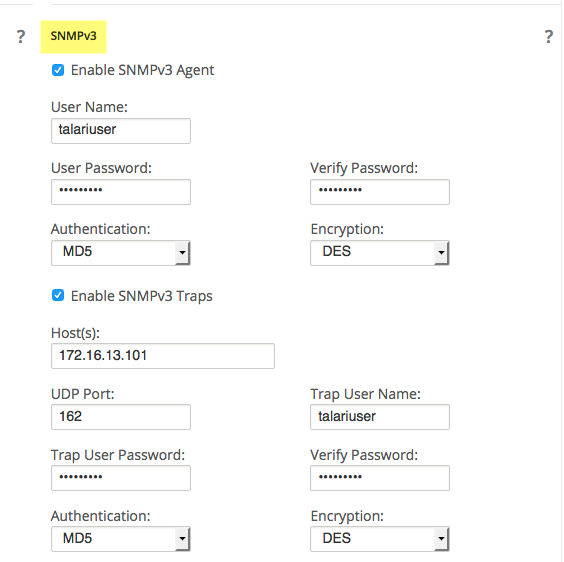This screenshot has height=562, width=564.
Task: Open trap Authentication MD5 dropdown
Action: (x=120, y=539)
